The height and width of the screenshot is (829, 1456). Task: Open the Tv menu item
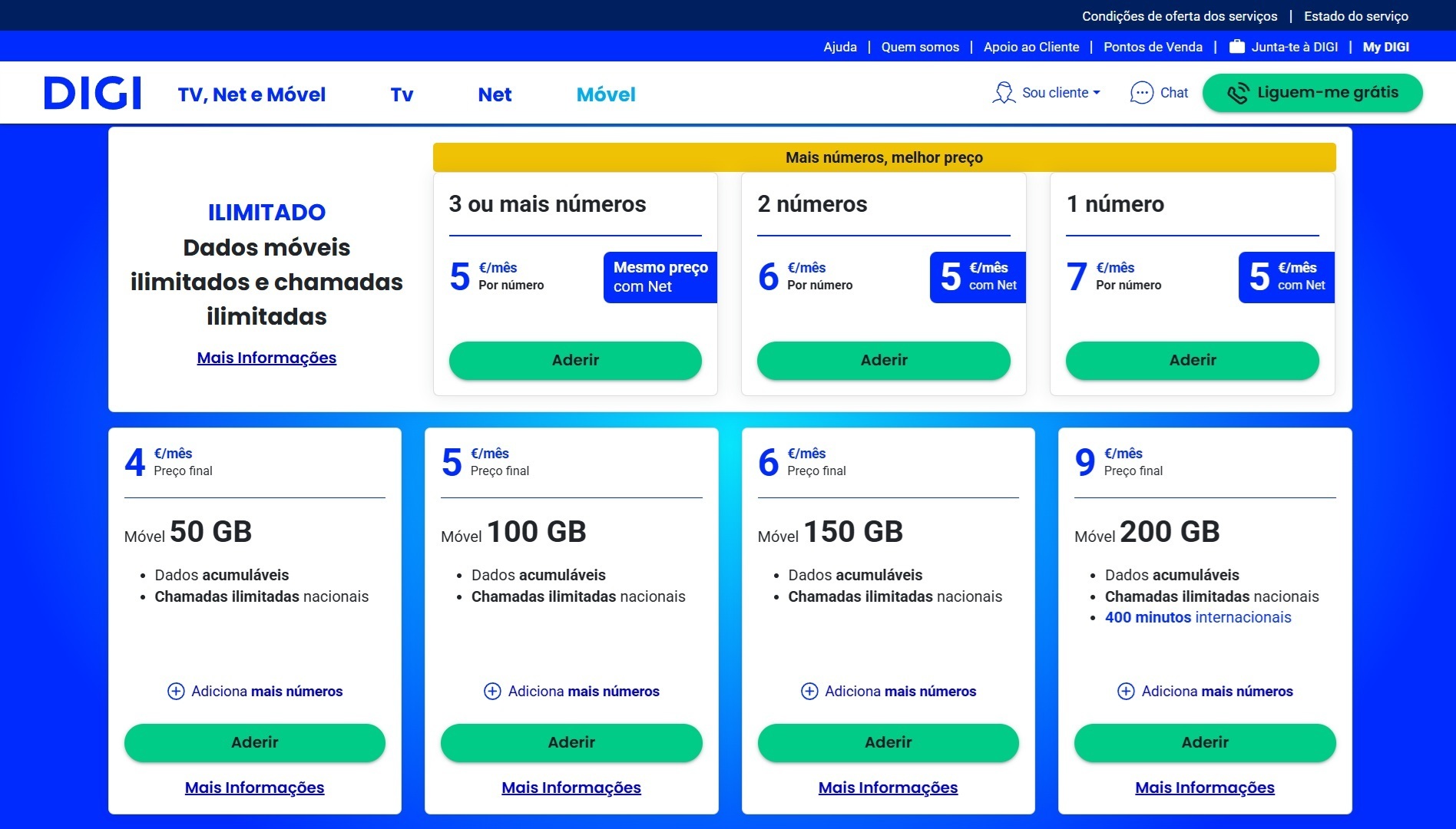click(402, 94)
